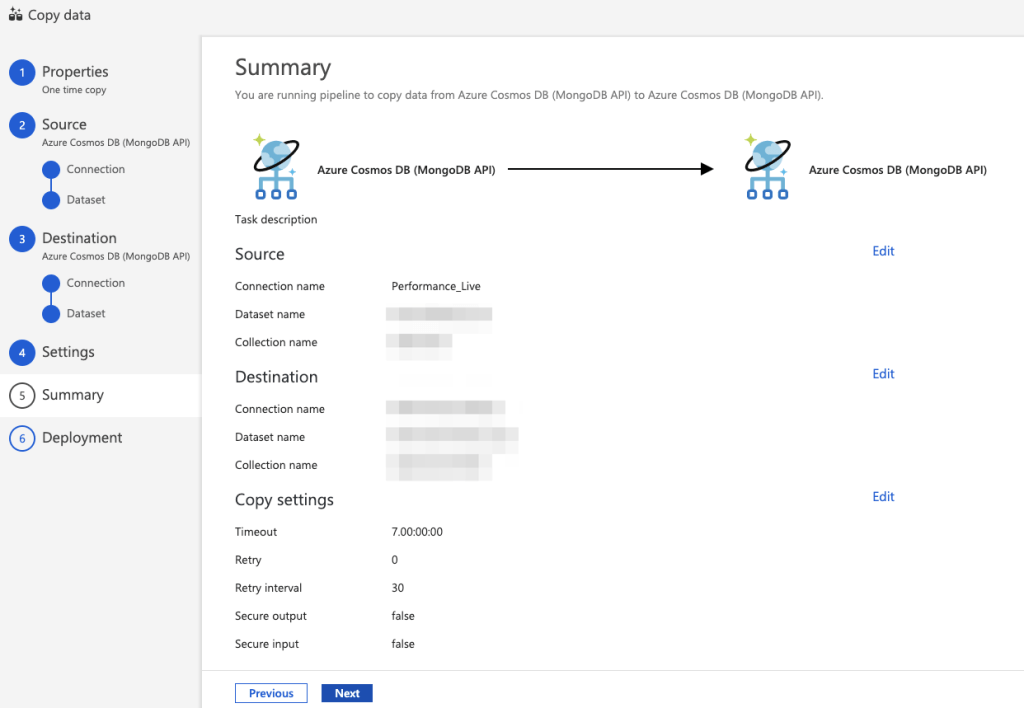Viewport: 1024px width, 708px height.
Task: Open Dataset substep under Source
Action: [85, 200]
